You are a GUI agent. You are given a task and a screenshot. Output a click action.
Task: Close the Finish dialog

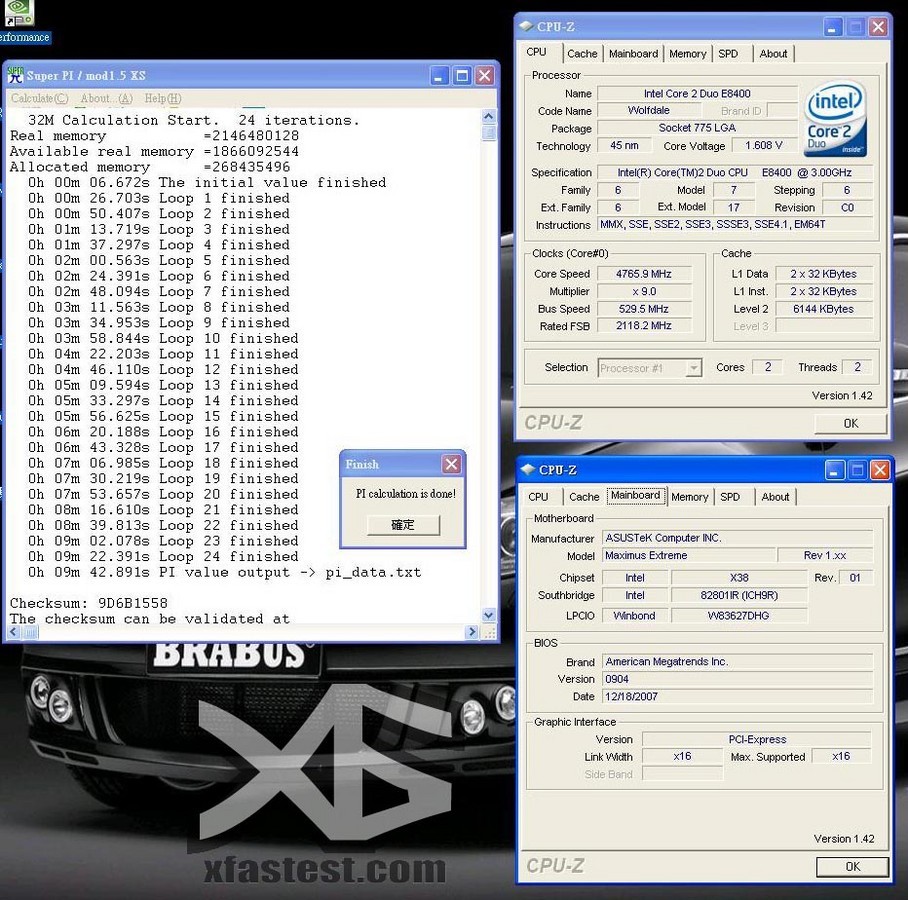[x=452, y=464]
